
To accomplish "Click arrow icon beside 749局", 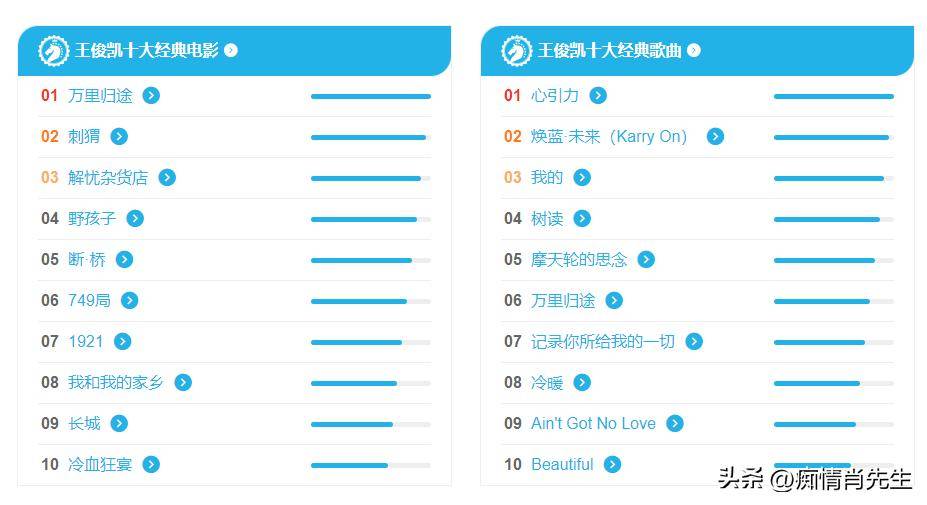I will (129, 300).
